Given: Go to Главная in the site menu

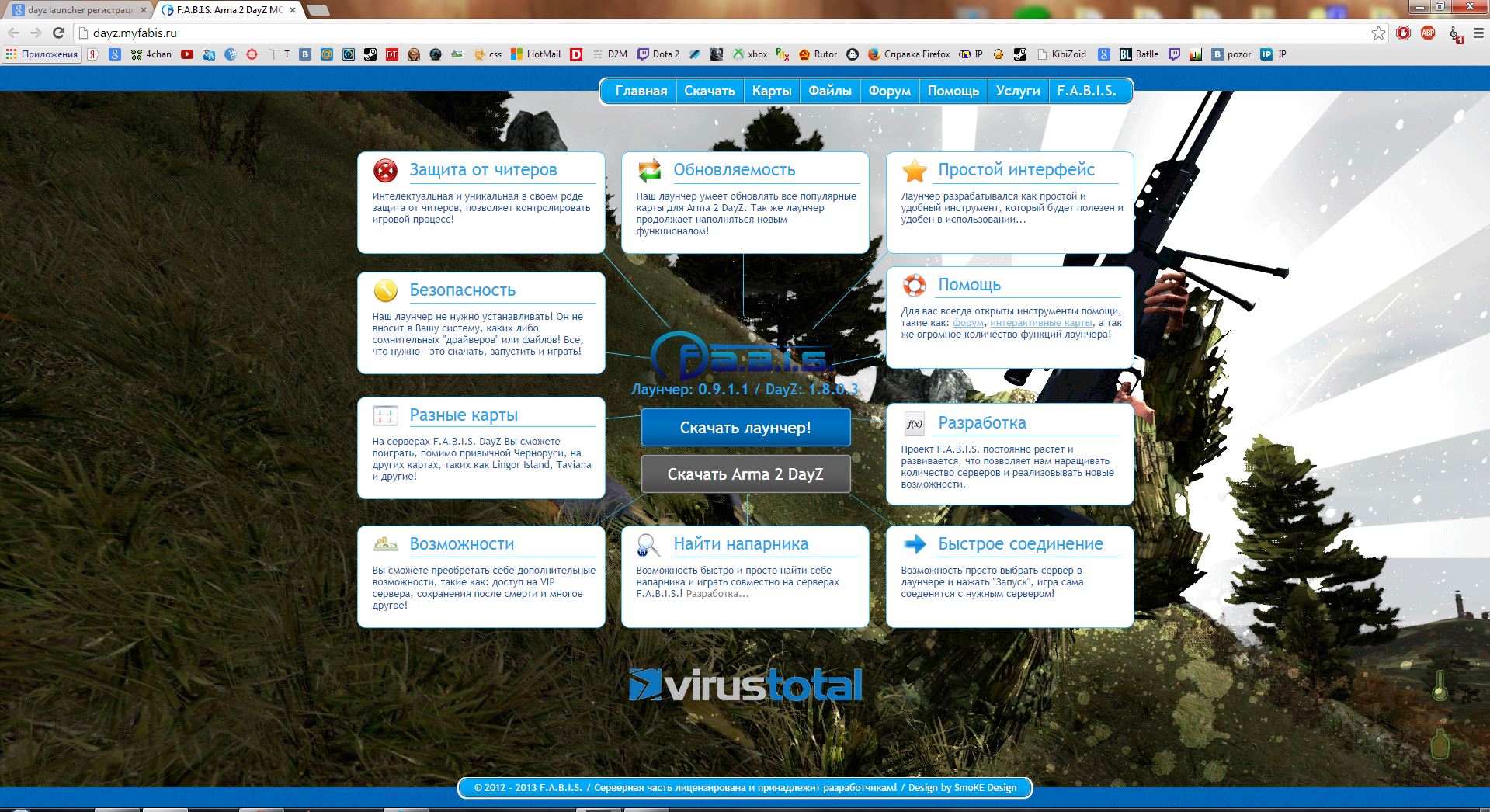Looking at the screenshot, I should 641,91.
